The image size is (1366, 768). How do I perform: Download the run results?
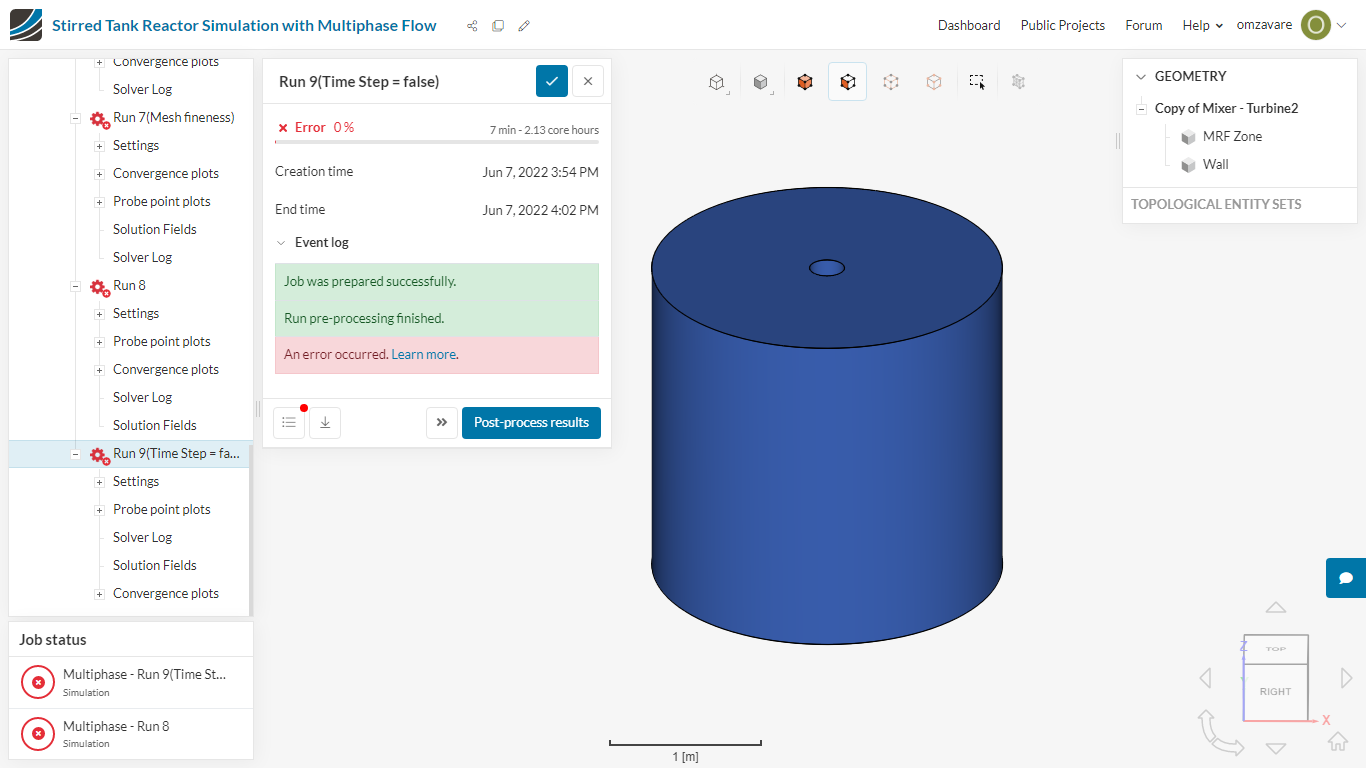(x=325, y=423)
